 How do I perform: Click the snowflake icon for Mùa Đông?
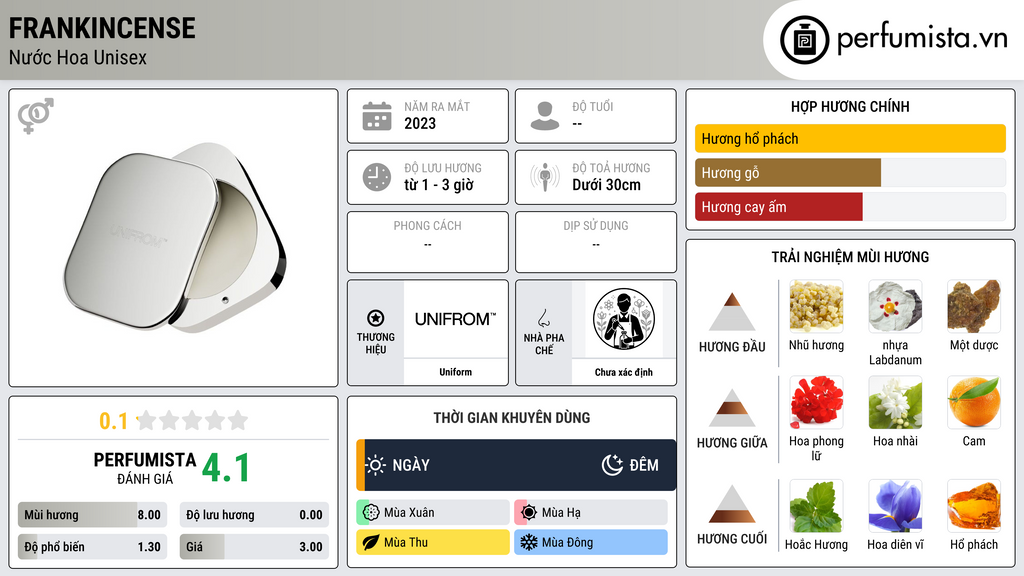point(529,542)
